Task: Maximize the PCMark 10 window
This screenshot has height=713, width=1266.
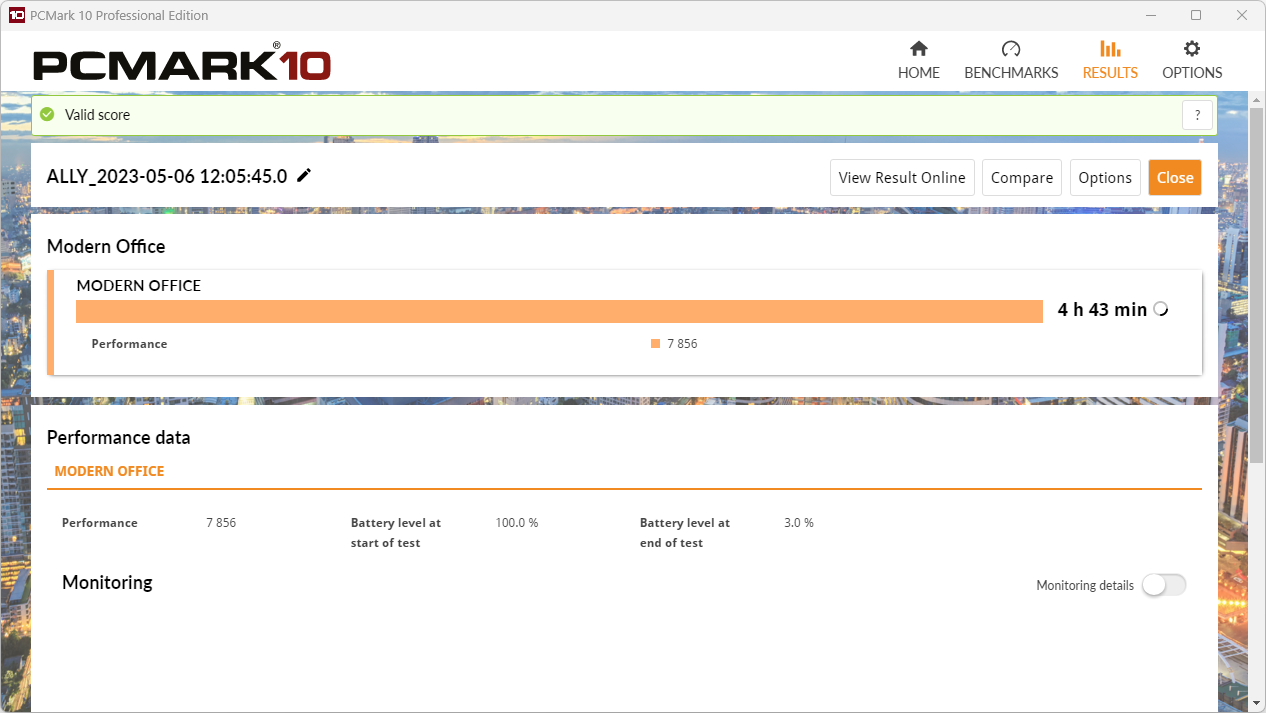Action: tap(1196, 15)
